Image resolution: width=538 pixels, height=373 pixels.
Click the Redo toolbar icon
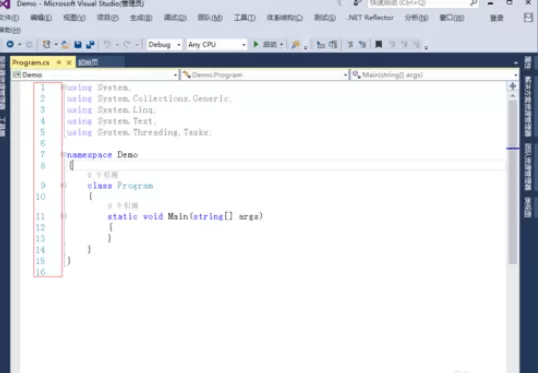click(x=127, y=44)
